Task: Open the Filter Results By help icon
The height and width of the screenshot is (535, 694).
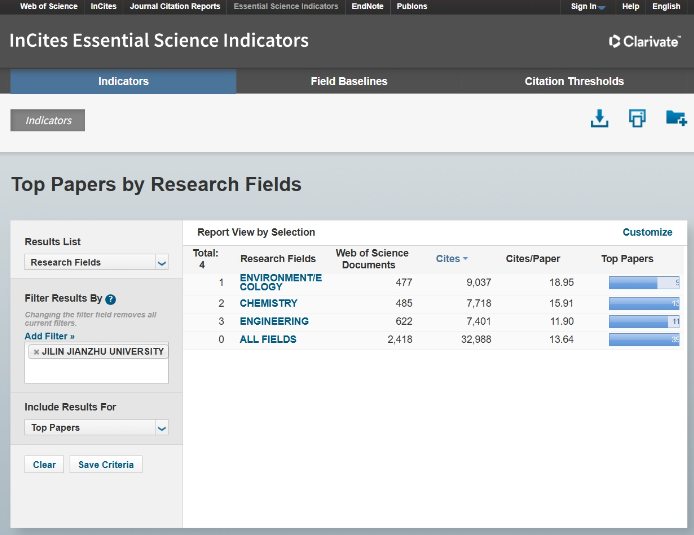Action: tap(111, 300)
